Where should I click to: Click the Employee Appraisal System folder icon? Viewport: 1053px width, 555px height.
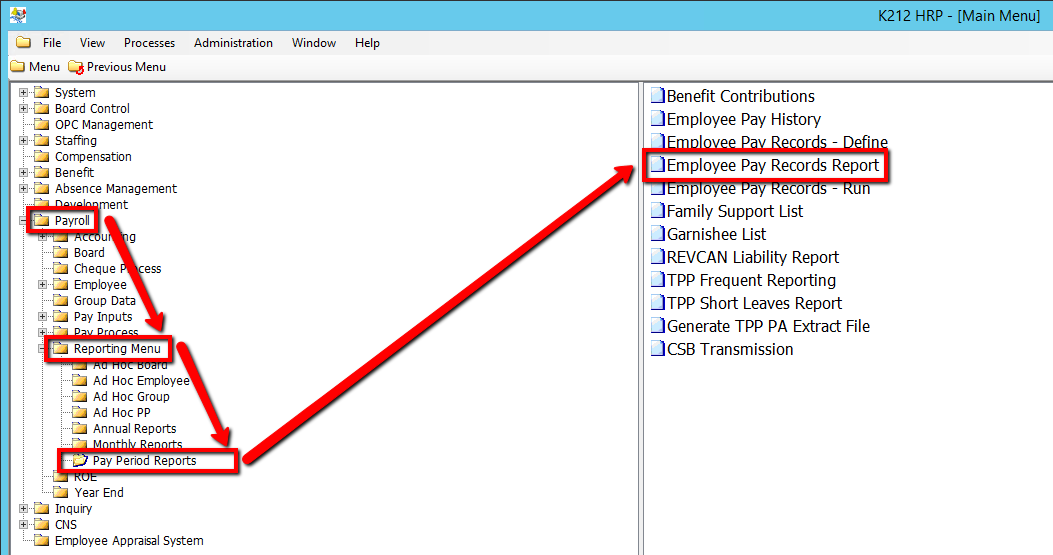click(42, 541)
